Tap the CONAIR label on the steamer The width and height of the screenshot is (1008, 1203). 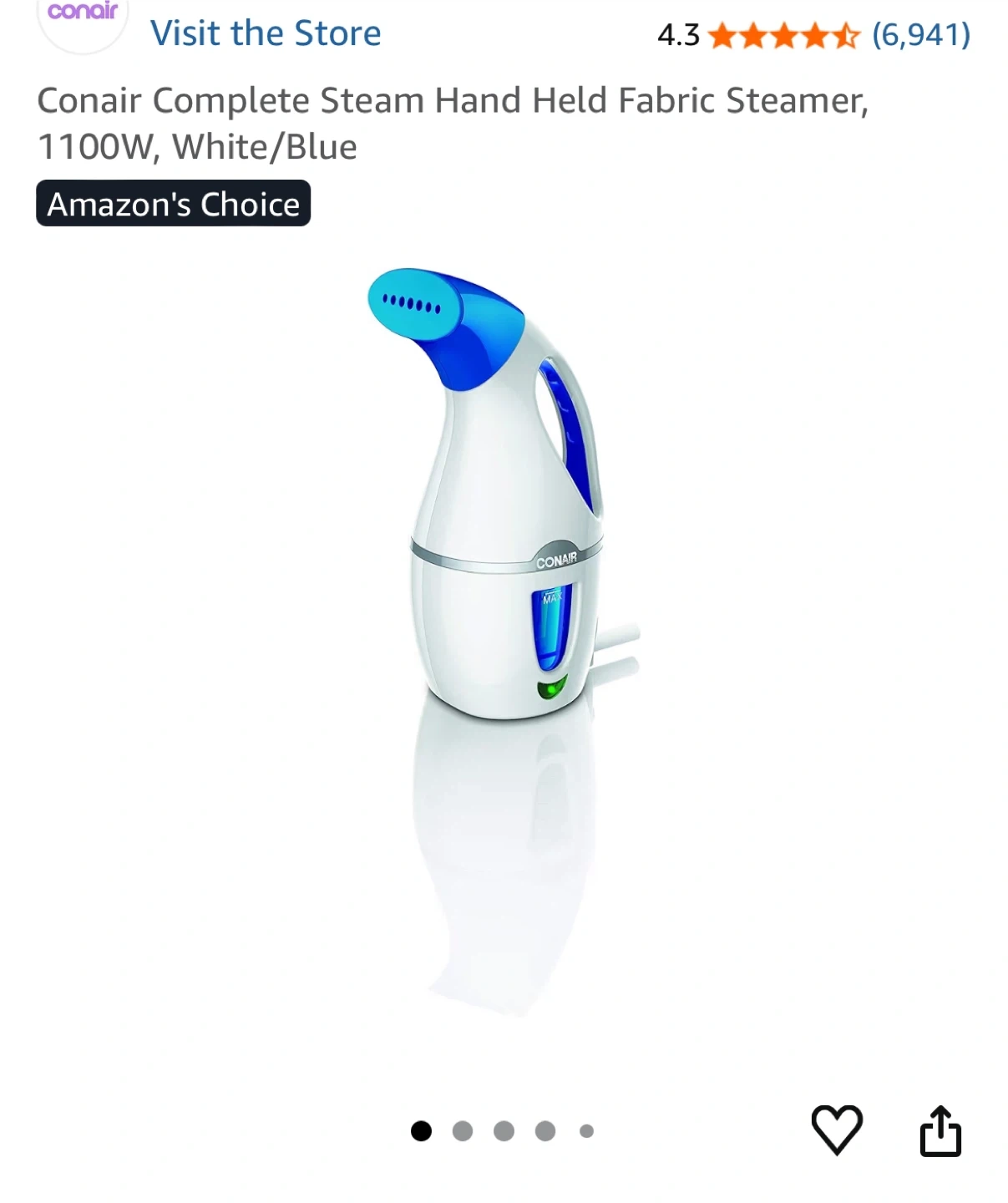click(x=557, y=561)
